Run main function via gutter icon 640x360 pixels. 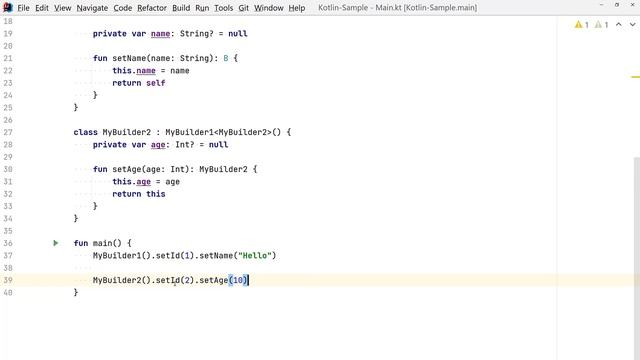(56, 243)
